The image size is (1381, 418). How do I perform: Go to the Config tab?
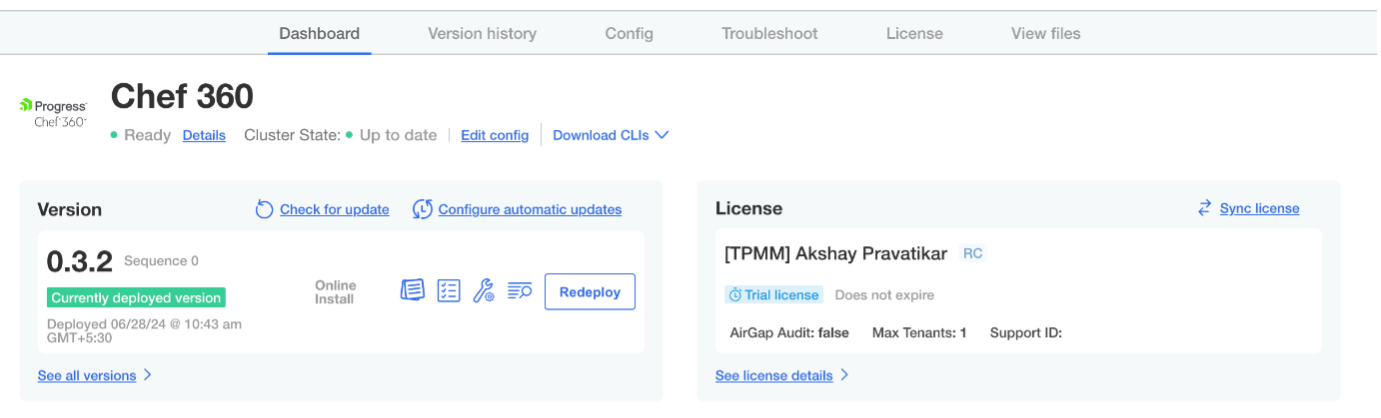[629, 33]
